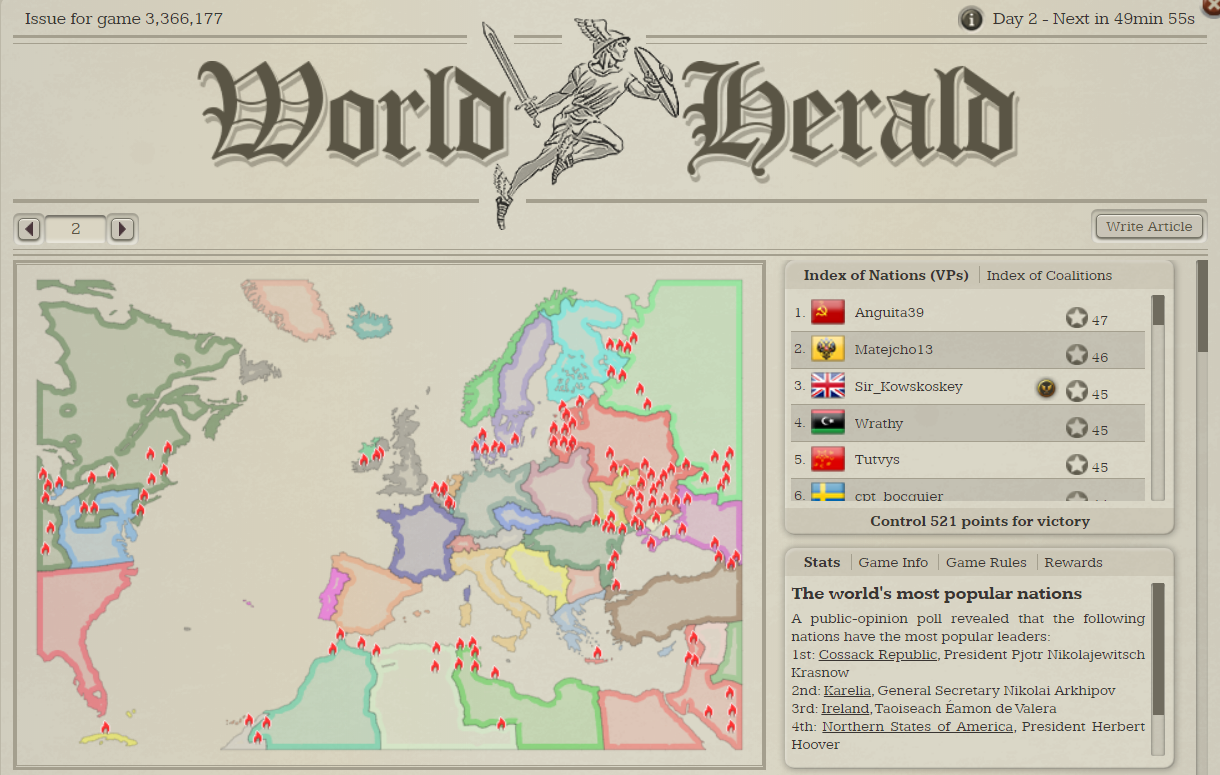The width and height of the screenshot is (1220, 775).
Task: Show the Rewards tab
Action: 1073,562
